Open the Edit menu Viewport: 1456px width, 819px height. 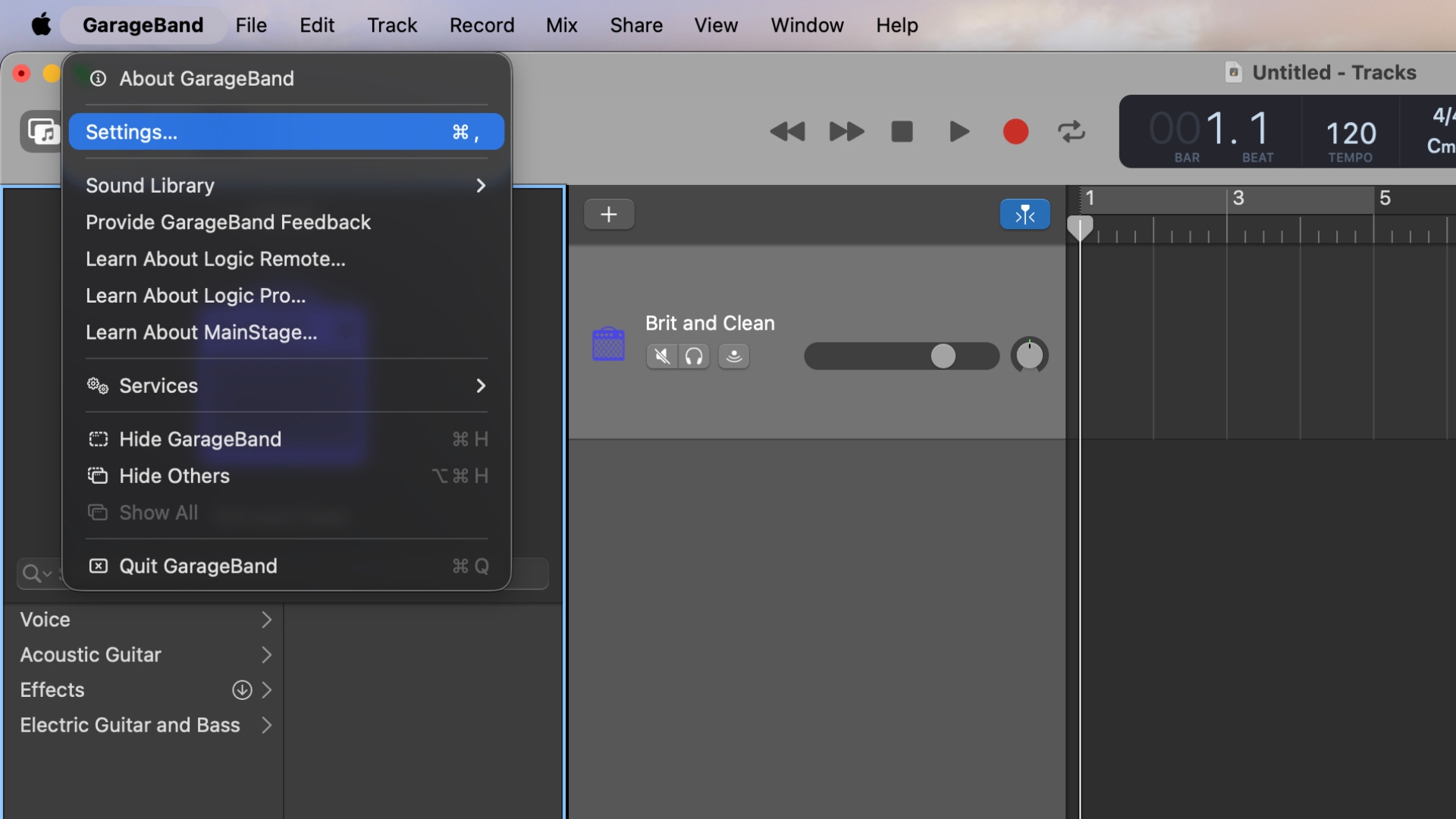(x=317, y=25)
